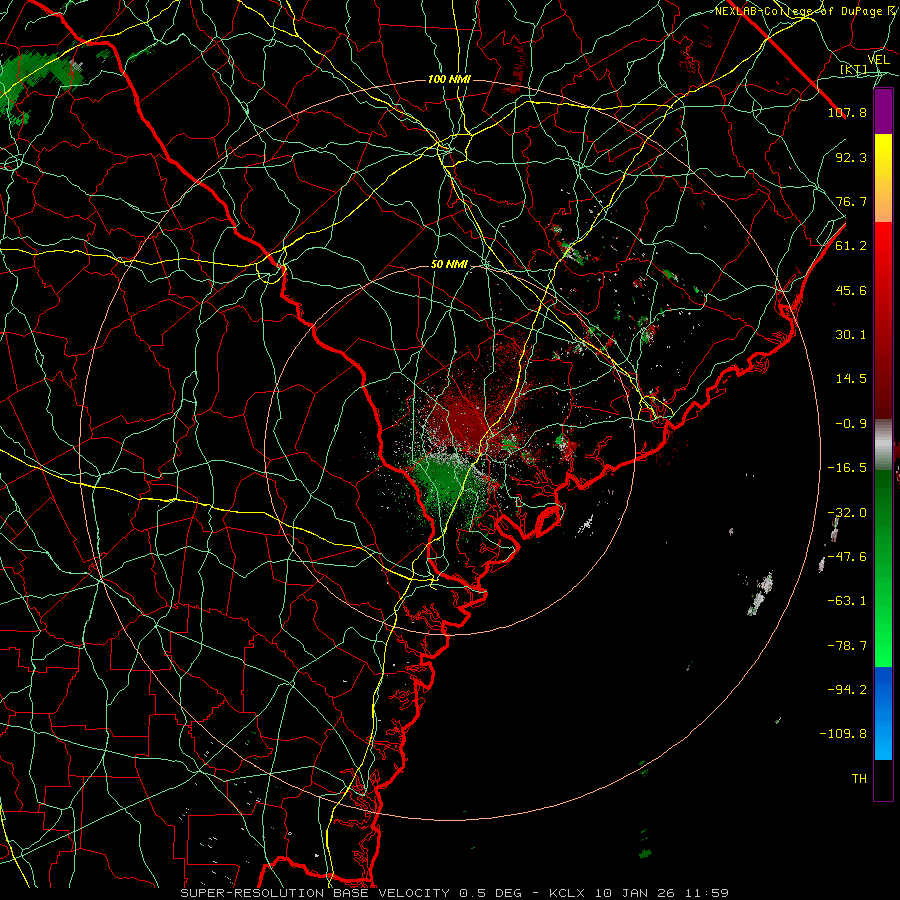
Task: Select the 30.1 legend value
Action: [851, 335]
